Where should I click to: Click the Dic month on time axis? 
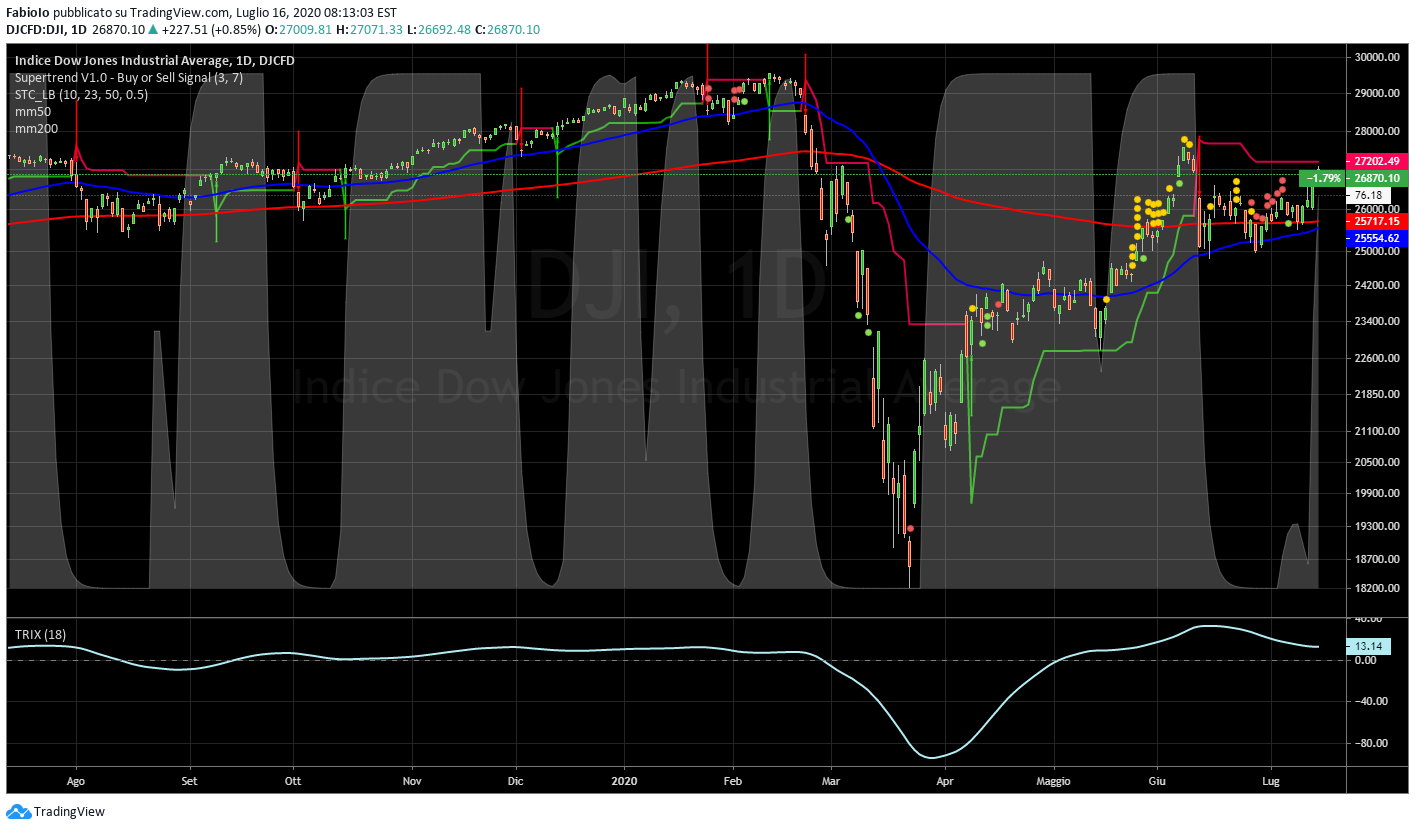click(x=516, y=780)
